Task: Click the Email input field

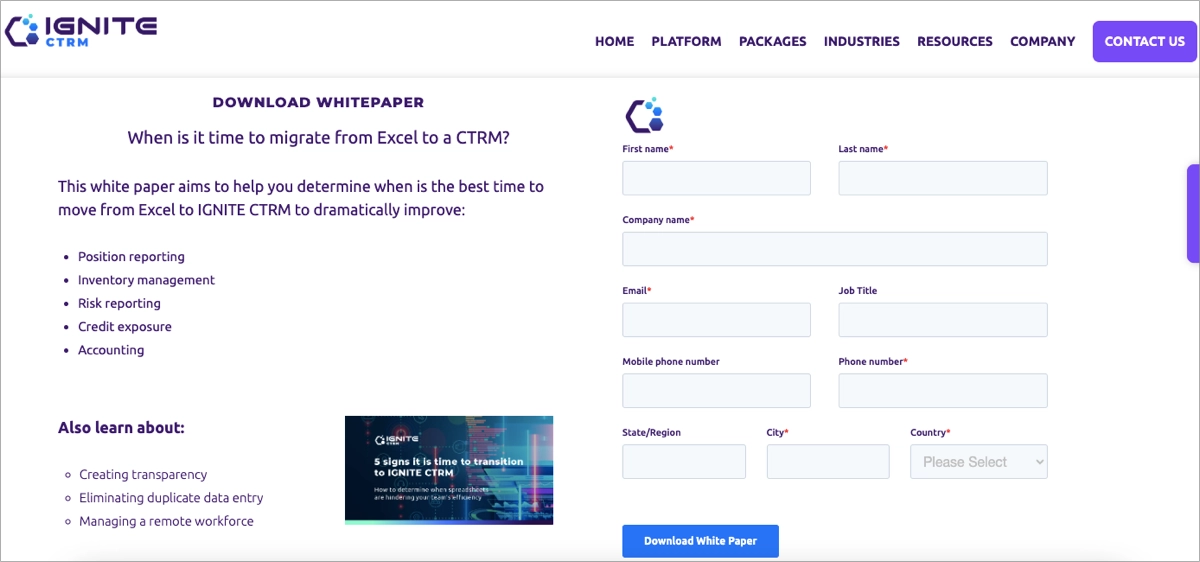Action: [716, 320]
